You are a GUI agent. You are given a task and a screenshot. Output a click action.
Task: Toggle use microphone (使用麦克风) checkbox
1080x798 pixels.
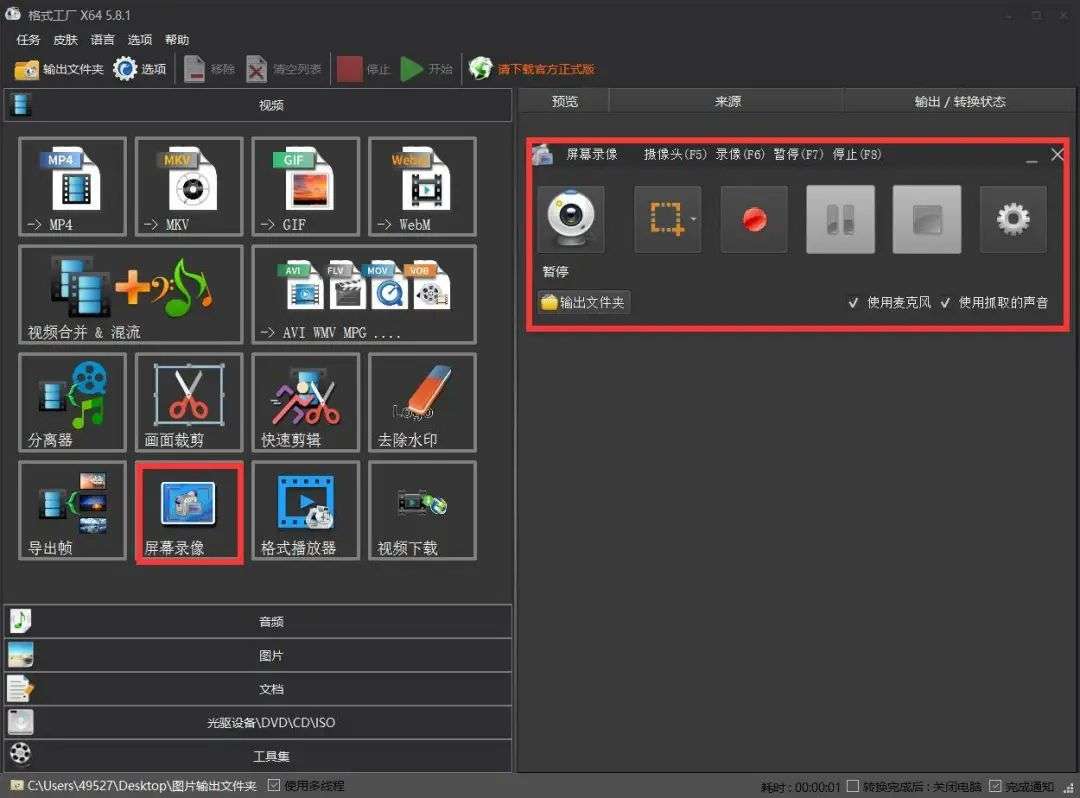853,303
